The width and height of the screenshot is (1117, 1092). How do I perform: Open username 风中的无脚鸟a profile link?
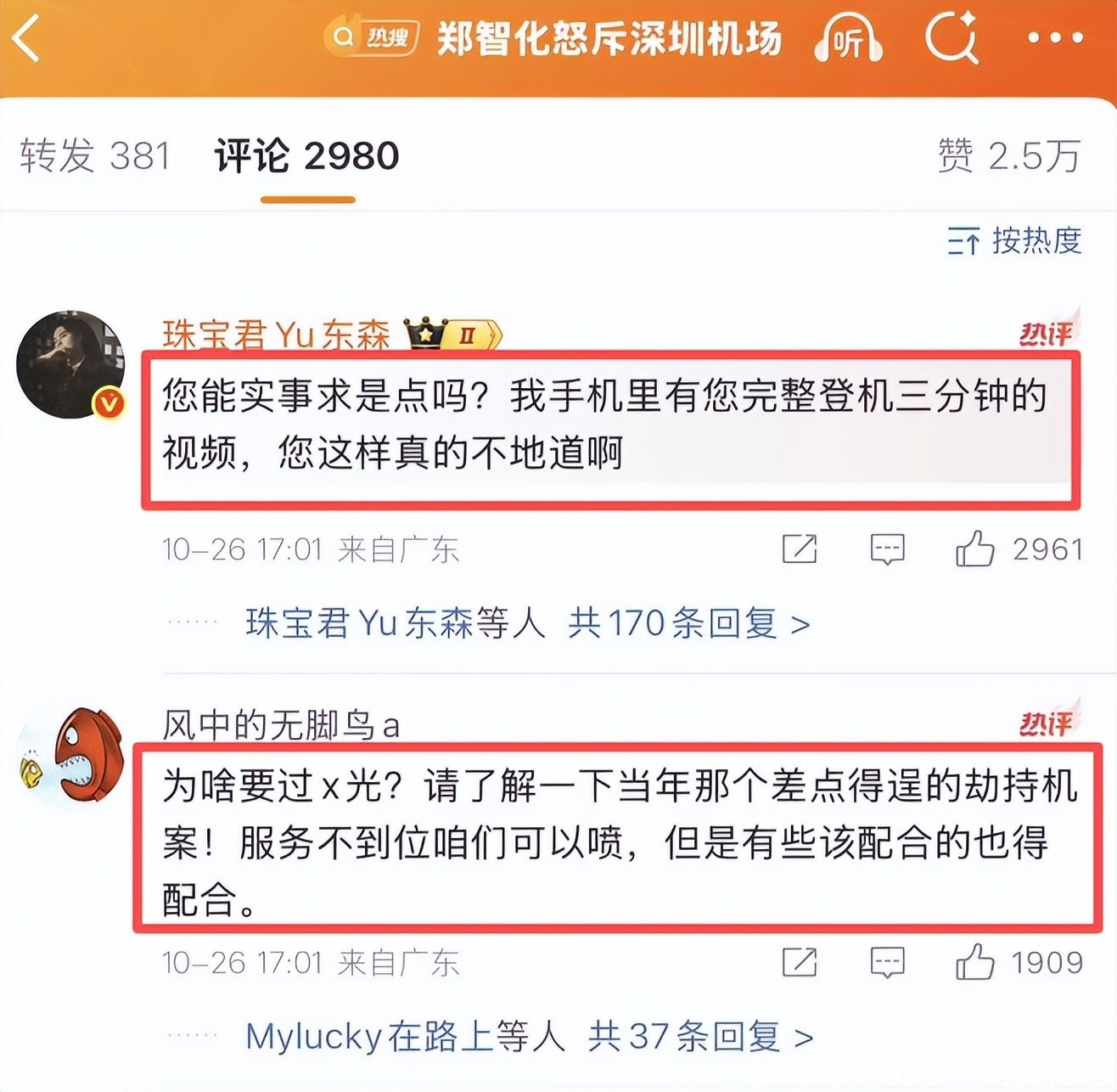click(x=281, y=725)
